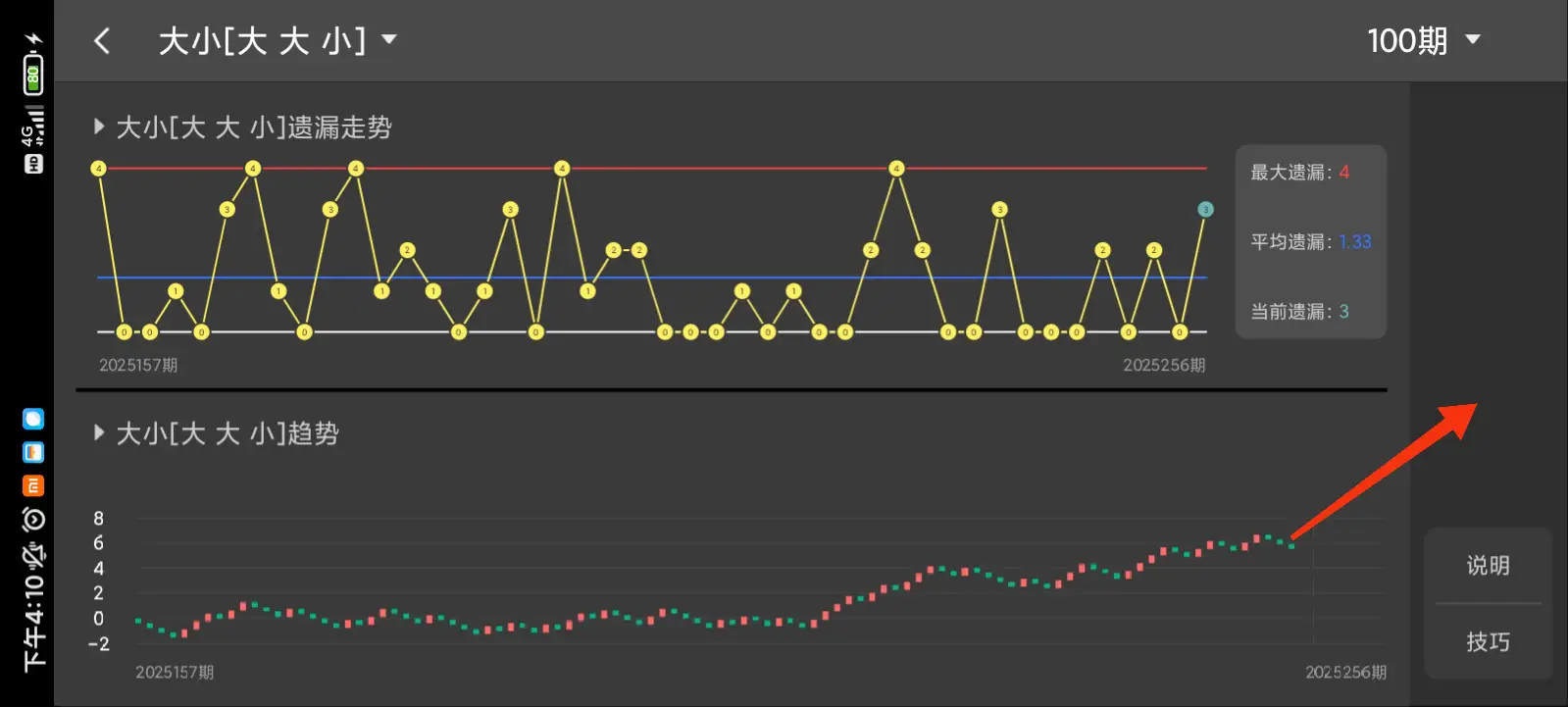The width and height of the screenshot is (1568, 707).
Task: Open the 说明 explanation button
Action: pyautogui.click(x=1487, y=566)
